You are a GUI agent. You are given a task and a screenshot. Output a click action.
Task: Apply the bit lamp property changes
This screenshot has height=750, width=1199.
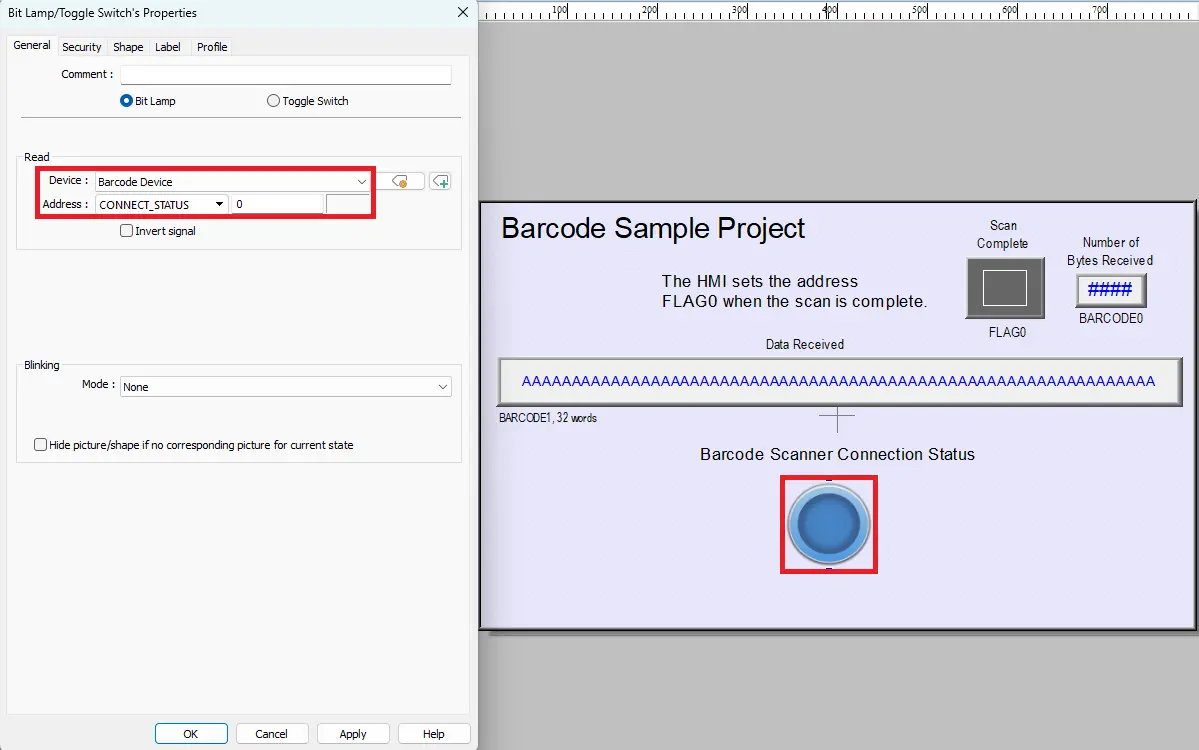coord(353,733)
